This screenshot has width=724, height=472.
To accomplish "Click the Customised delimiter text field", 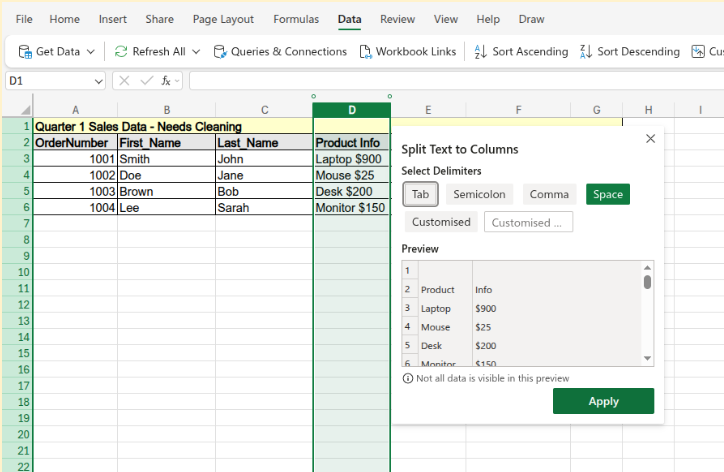I will [x=528, y=222].
